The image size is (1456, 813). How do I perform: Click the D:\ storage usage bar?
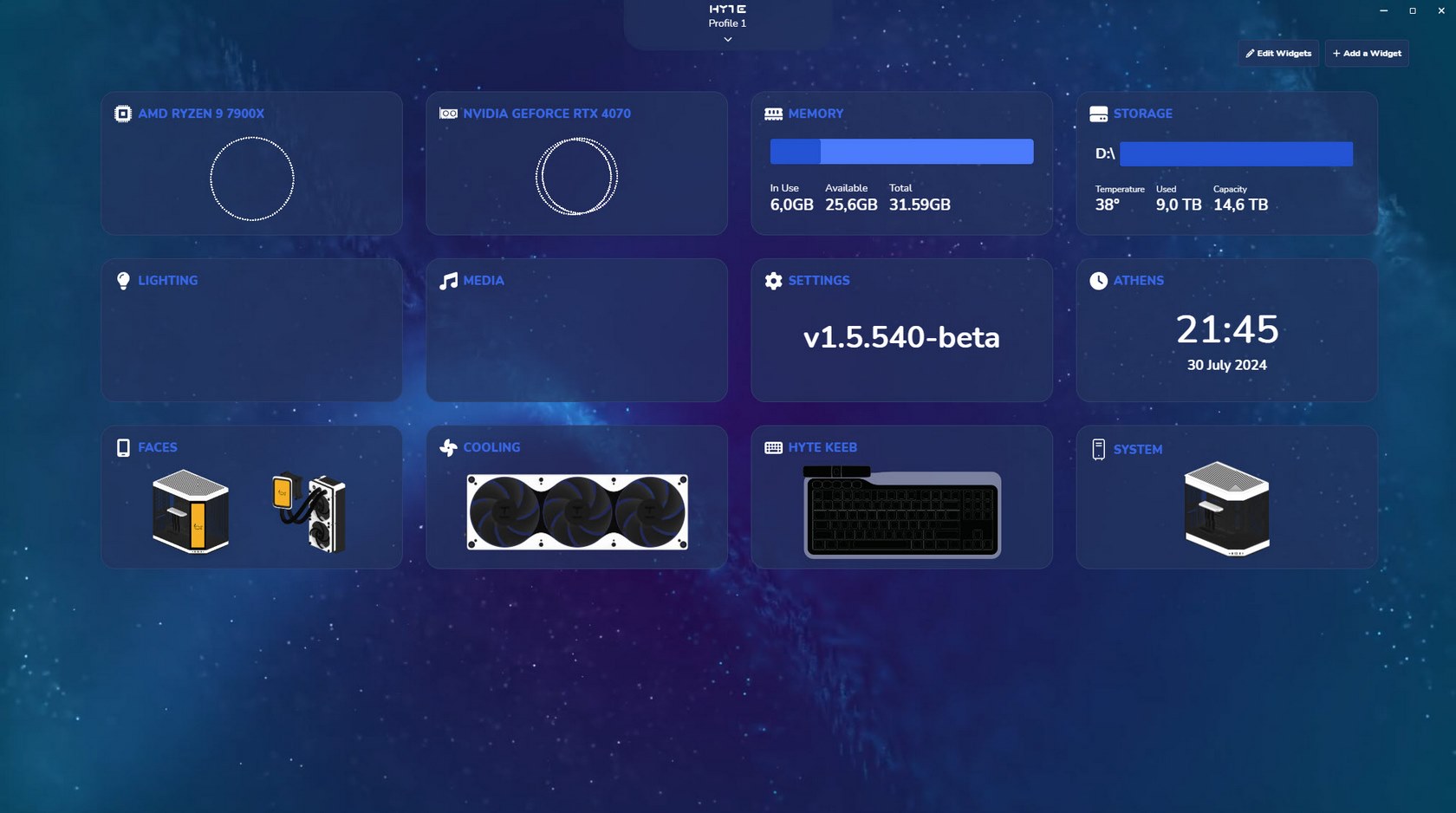click(x=1236, y=154)
